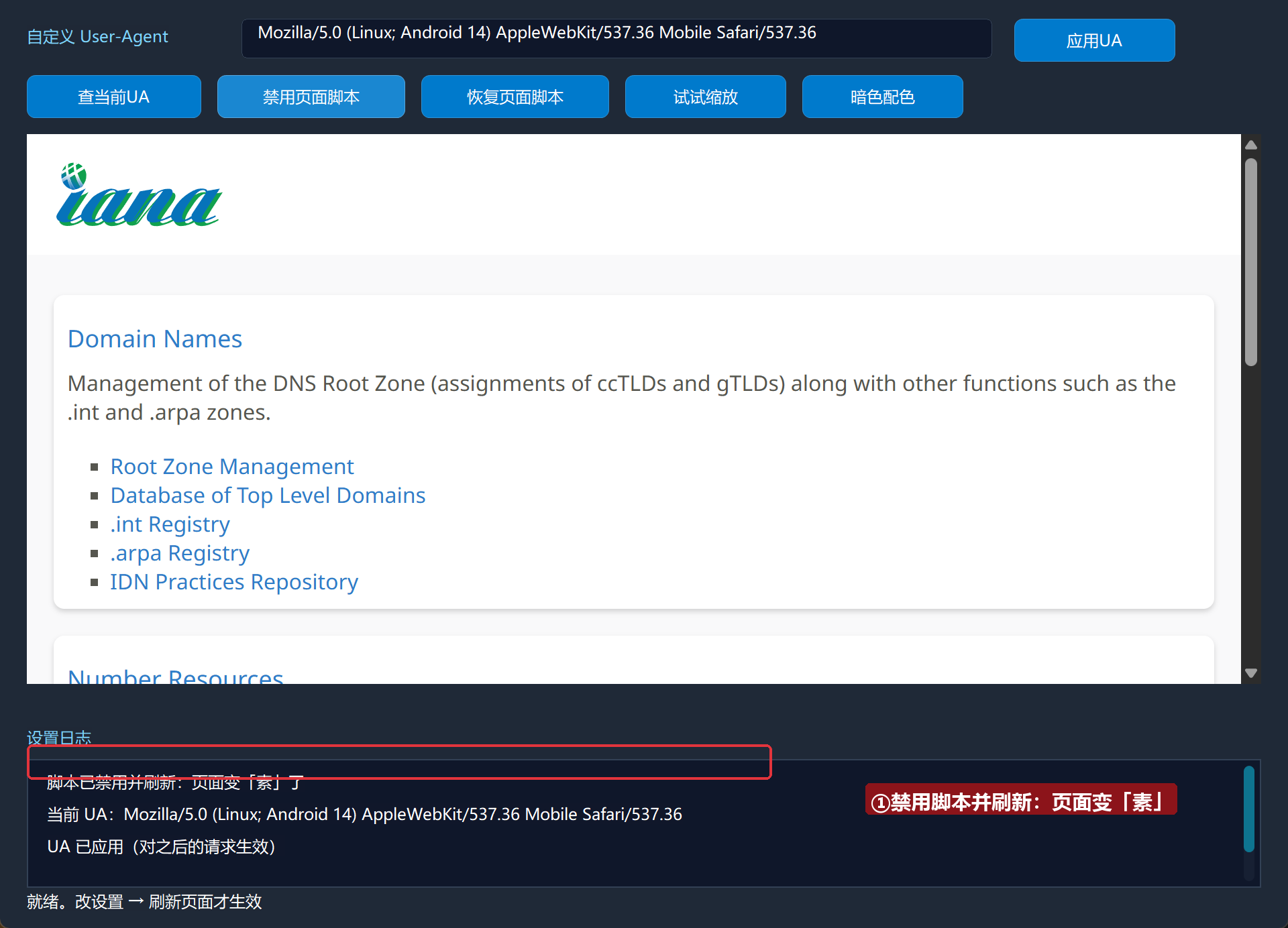Open the Database of Top Level Domains link
Image resolution: width=1288 pixels, height=928 pixels.
(x=268, y=495)
